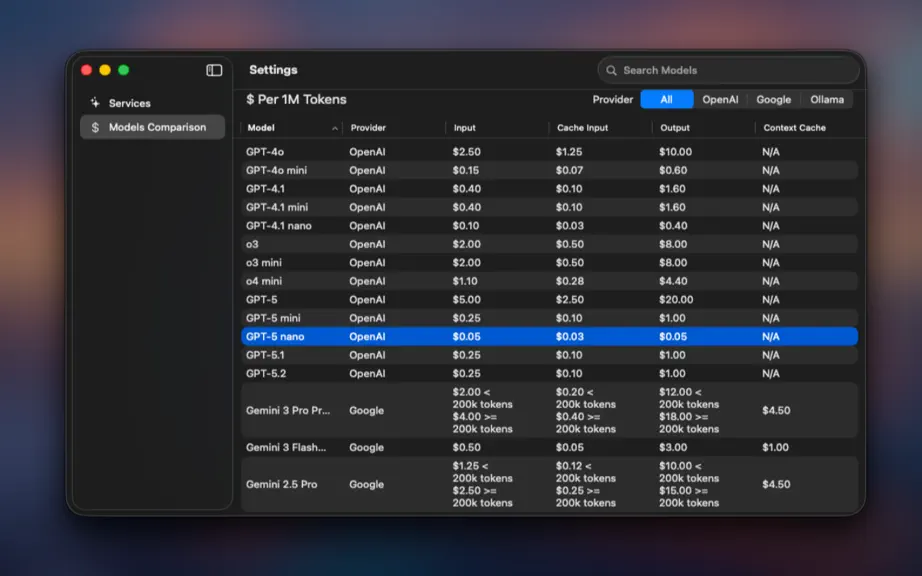This screenshot has width=922, height=576.
Task: Click the $2.50 cache input for GPT-5
Action: pos(570,300)
